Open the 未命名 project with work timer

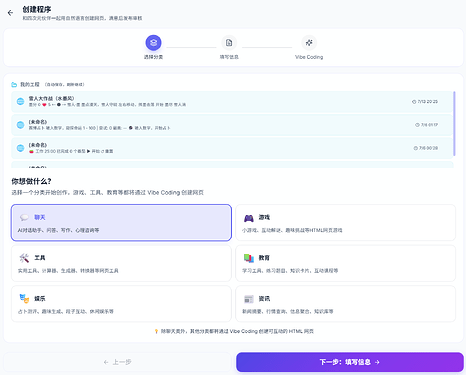coord(232,148)
